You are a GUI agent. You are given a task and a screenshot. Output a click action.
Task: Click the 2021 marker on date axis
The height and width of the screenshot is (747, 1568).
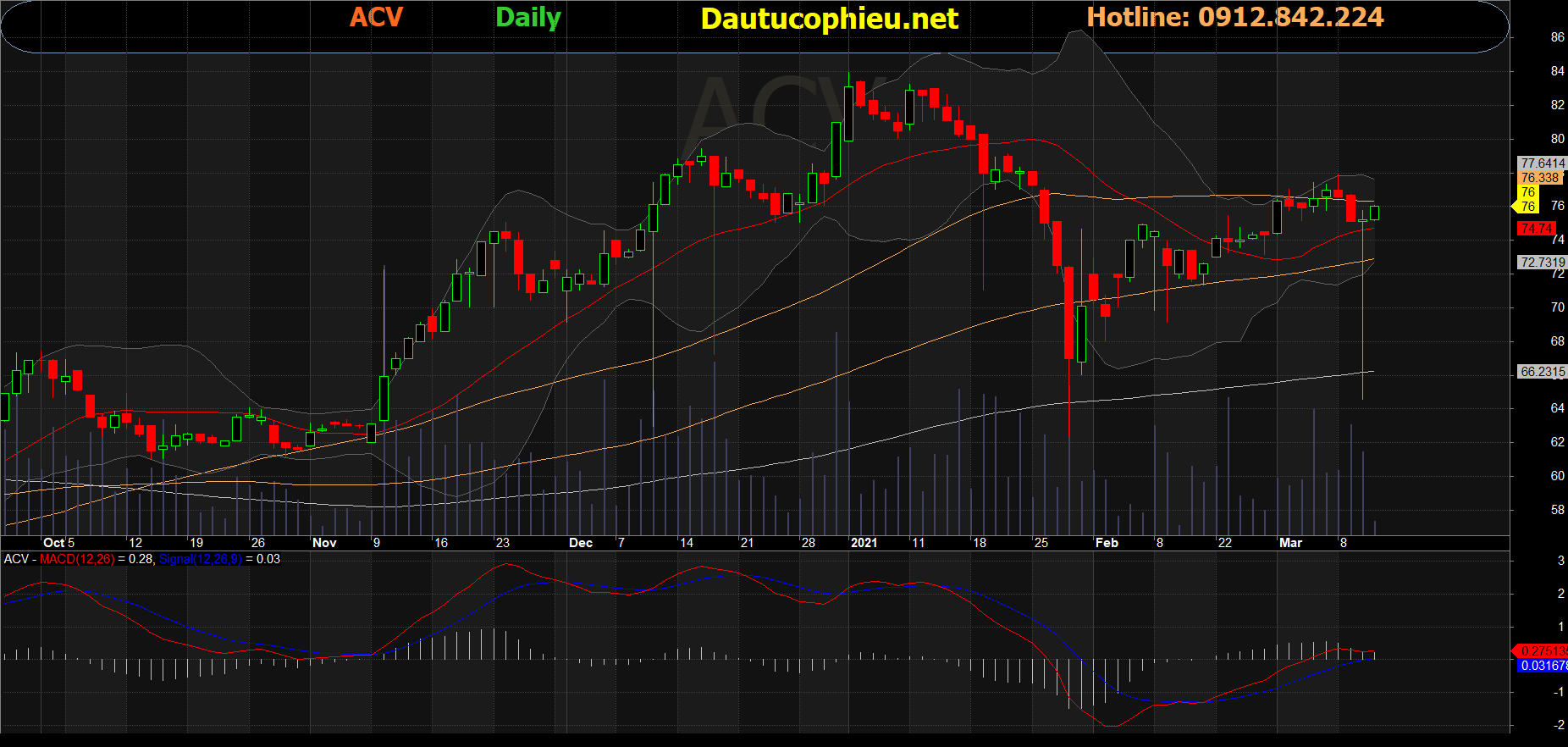point(864,543)
